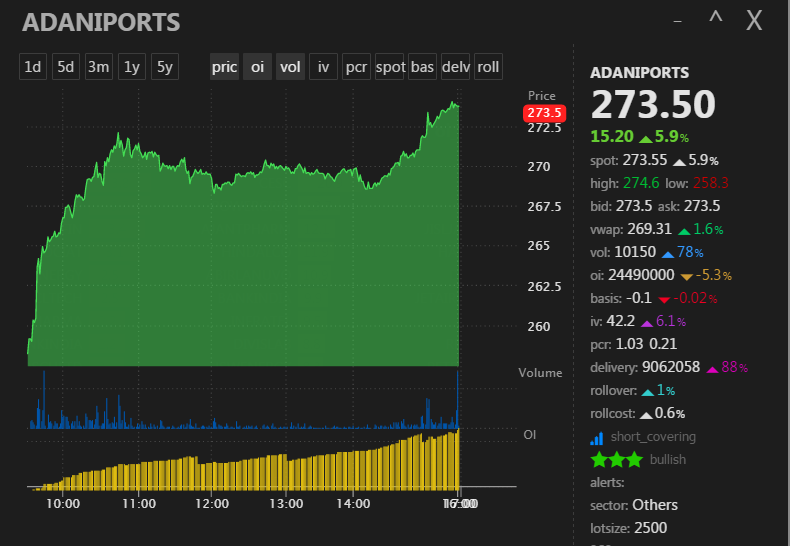Switch to the 5y timeframe

164,67
